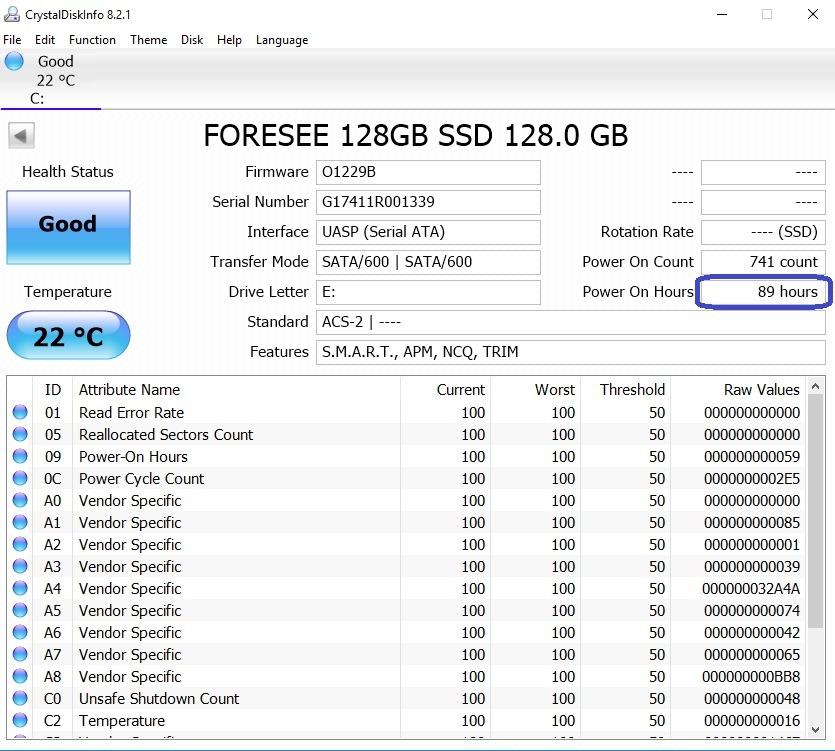Click the CrystalDiskInfo app icon in title bar

[x=12, y=14]
